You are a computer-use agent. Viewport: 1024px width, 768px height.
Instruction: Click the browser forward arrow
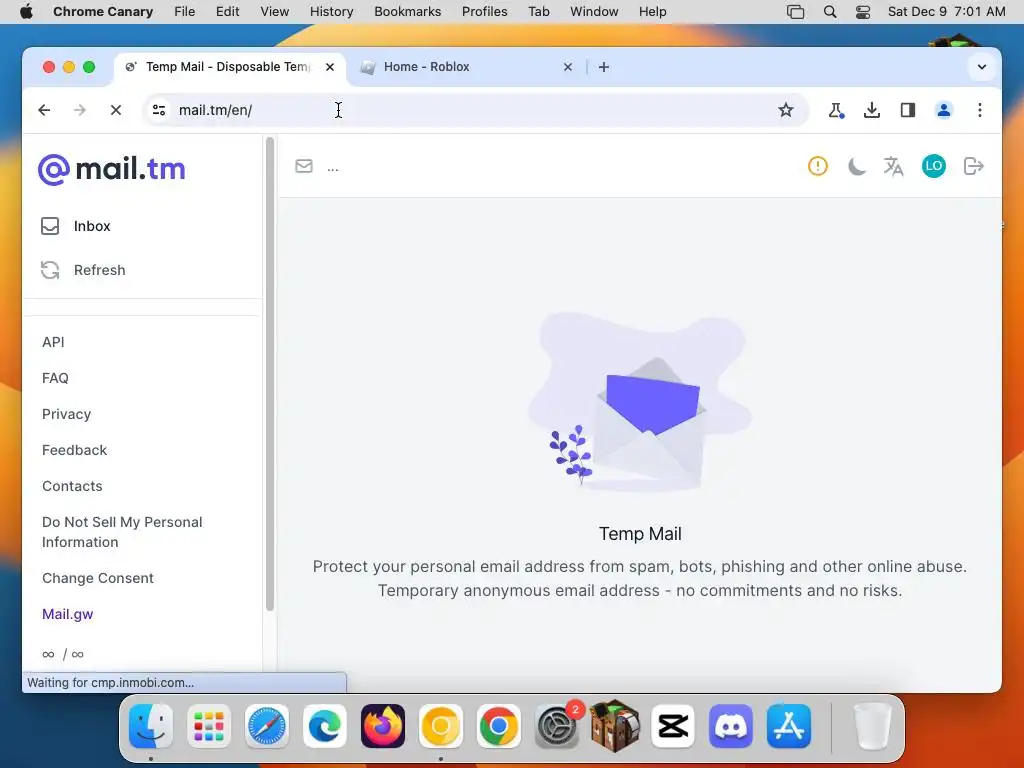(x=80, y=110)
